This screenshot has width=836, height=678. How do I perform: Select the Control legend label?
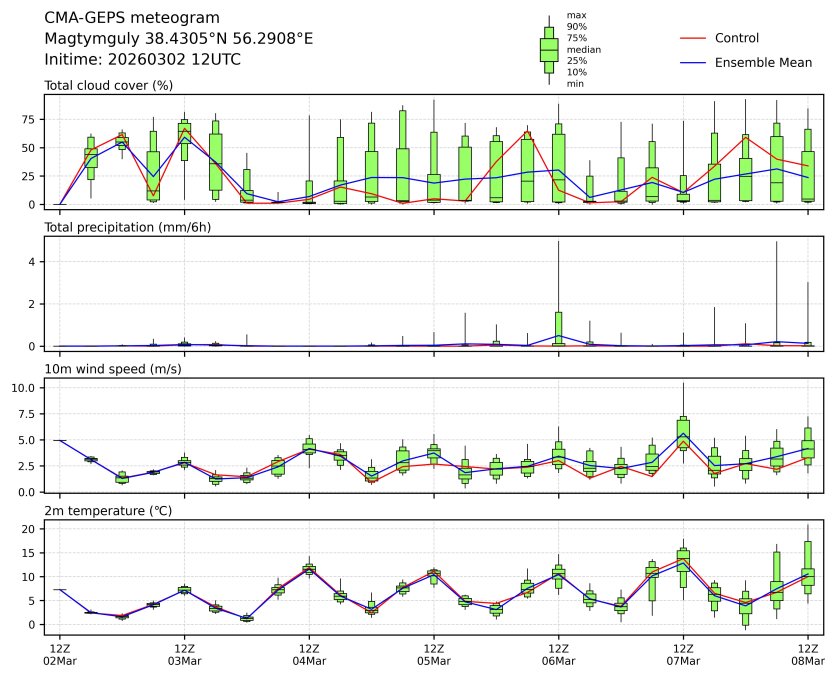pos(737,38)
